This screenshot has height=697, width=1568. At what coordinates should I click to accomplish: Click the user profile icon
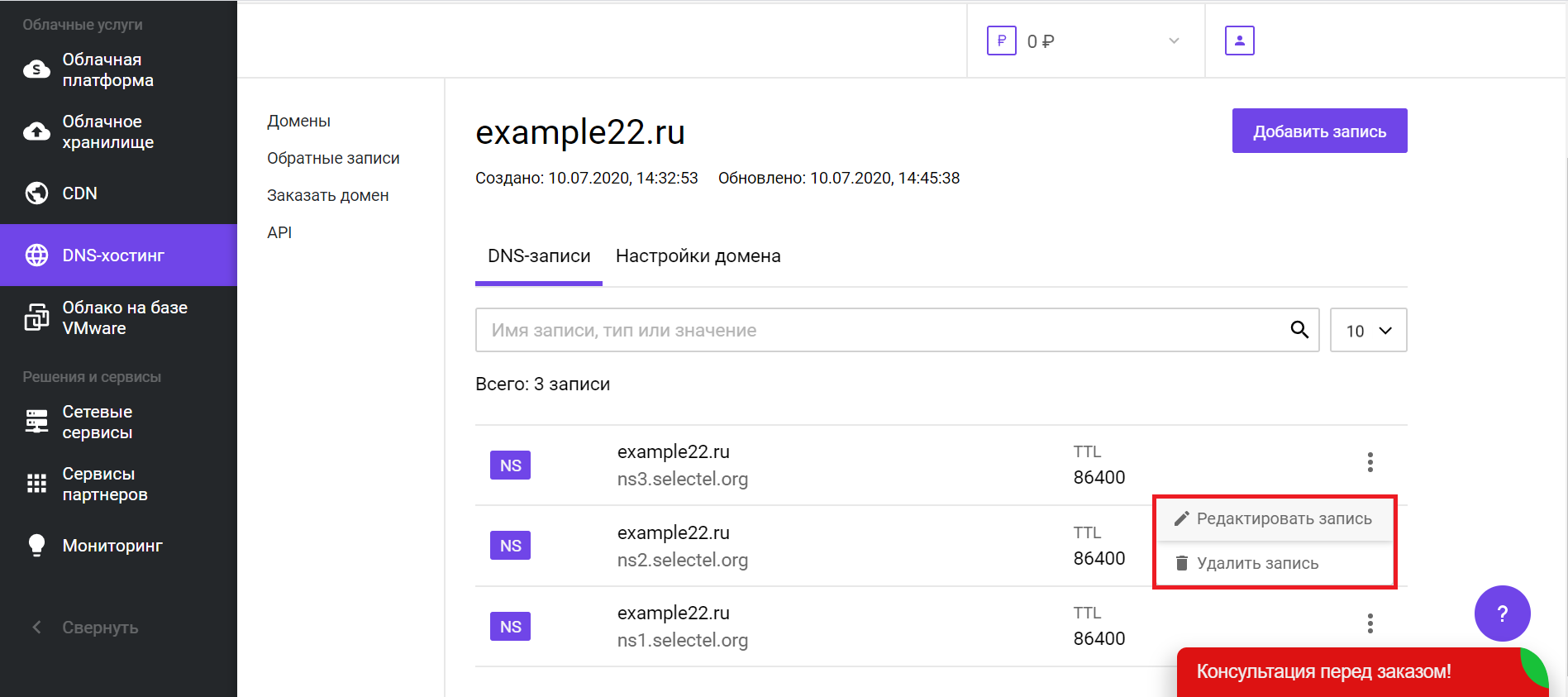point(1239,41)
